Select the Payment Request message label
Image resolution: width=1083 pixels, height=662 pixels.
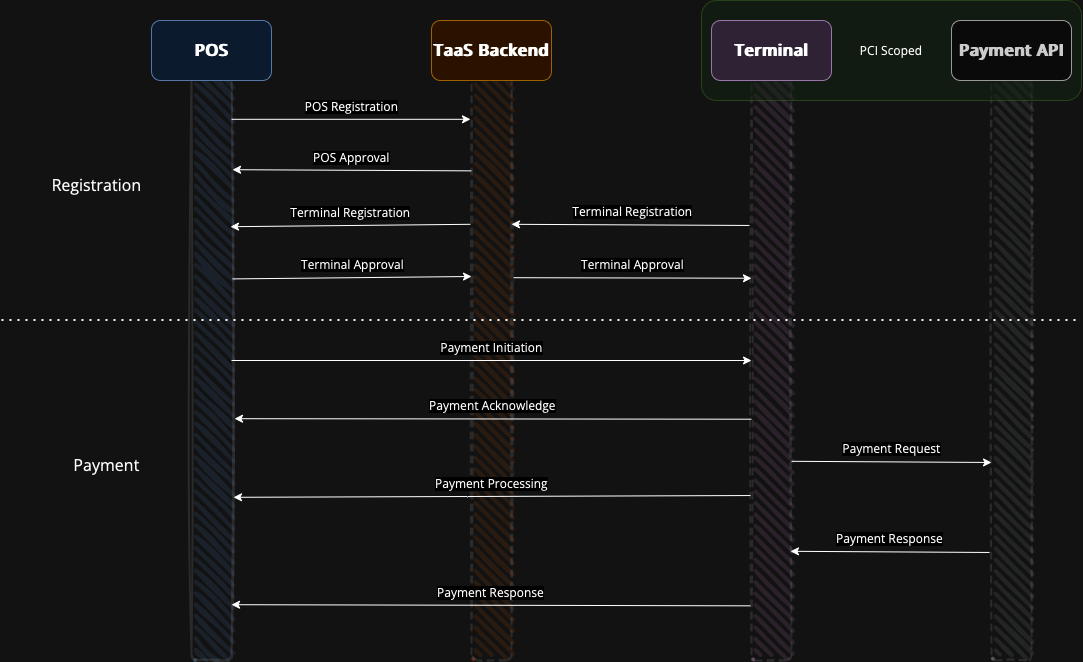pyautogui.click(x=891, y=449)
